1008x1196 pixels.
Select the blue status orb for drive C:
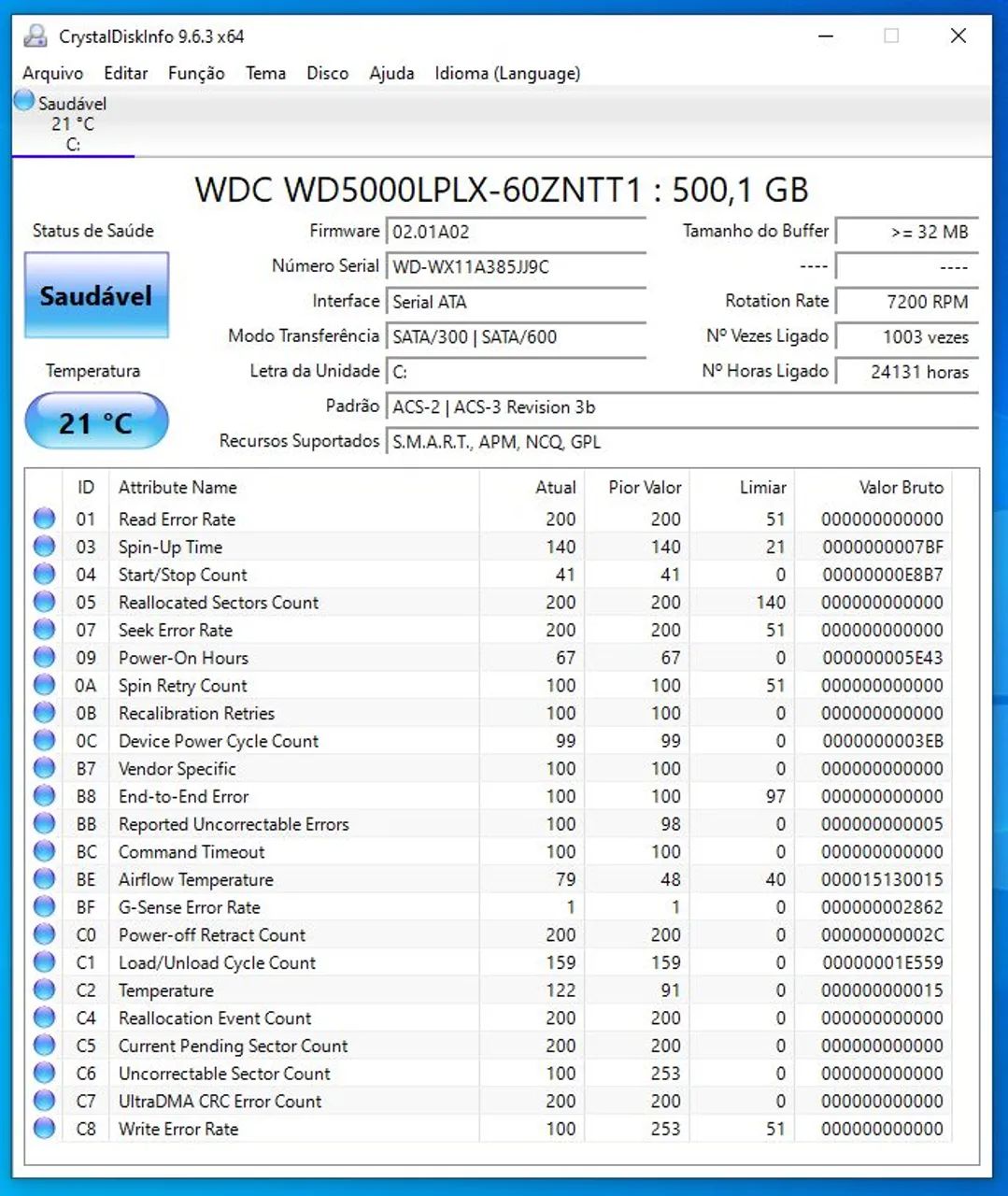point(24,100)
